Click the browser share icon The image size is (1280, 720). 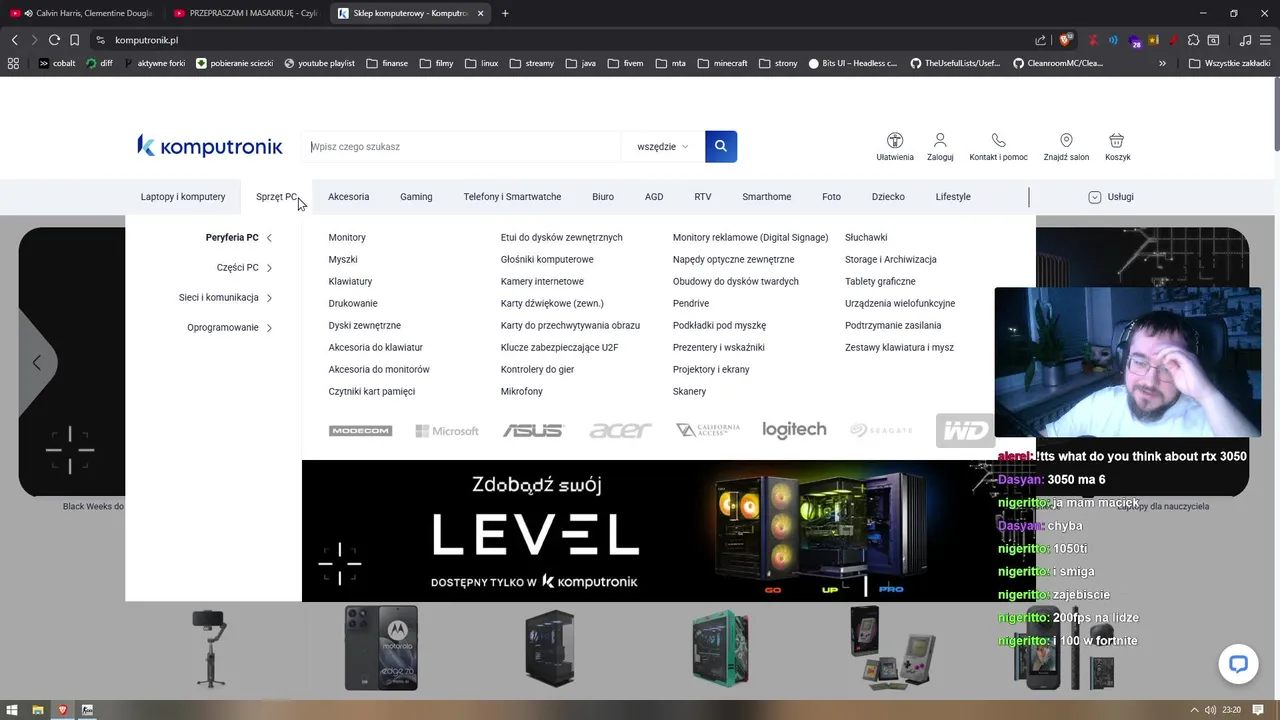1041,40
